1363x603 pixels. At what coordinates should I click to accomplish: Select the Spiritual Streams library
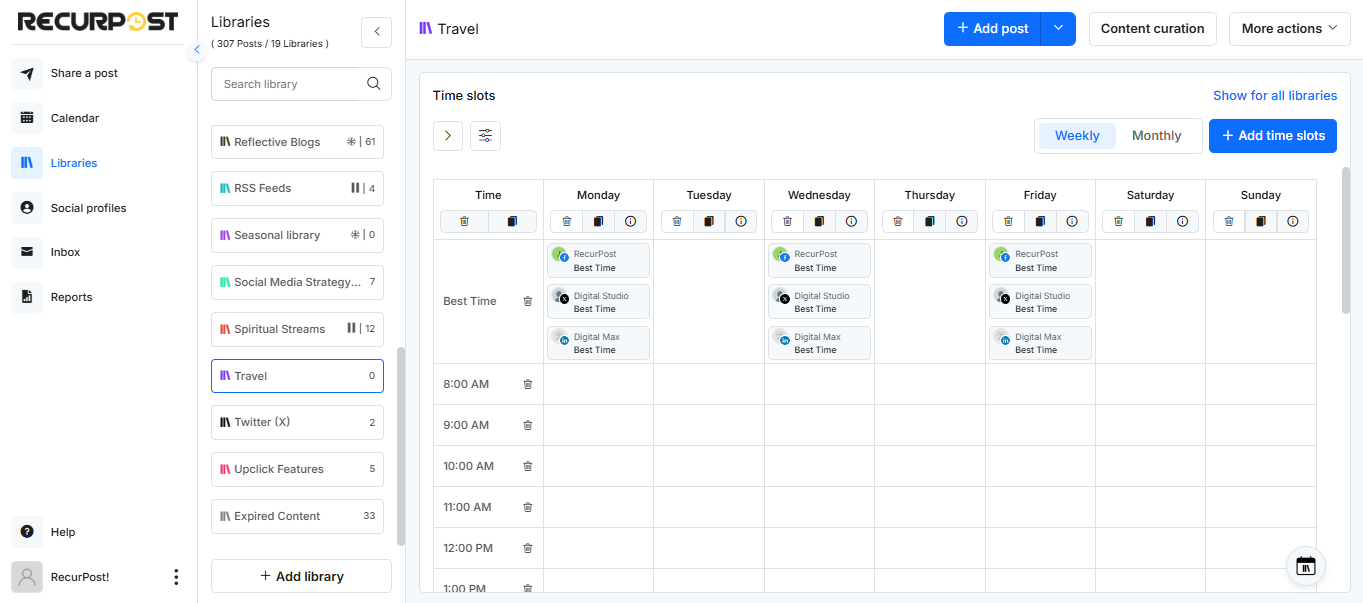[297, 329]
